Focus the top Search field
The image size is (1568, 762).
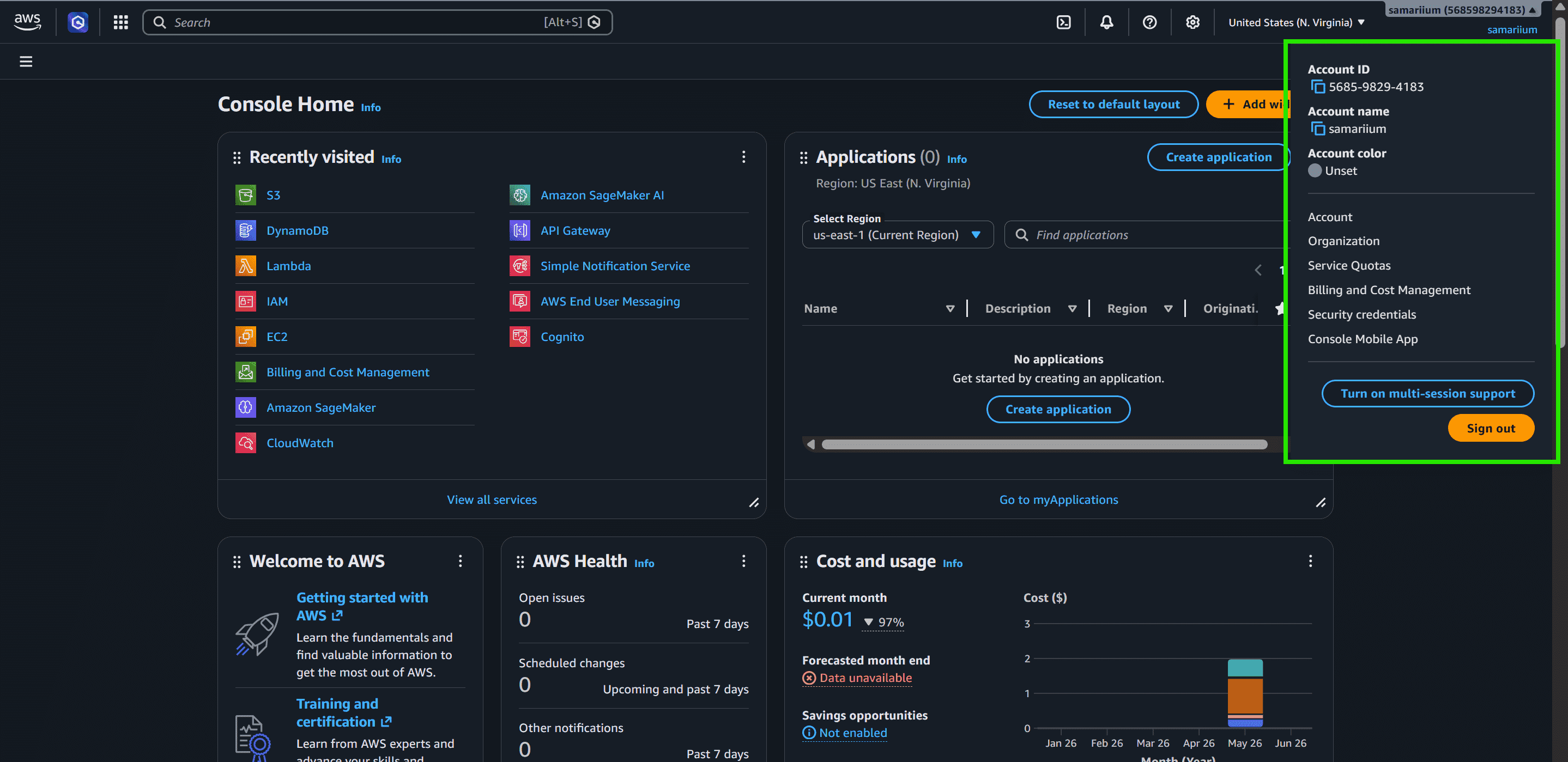pos(377,22)
